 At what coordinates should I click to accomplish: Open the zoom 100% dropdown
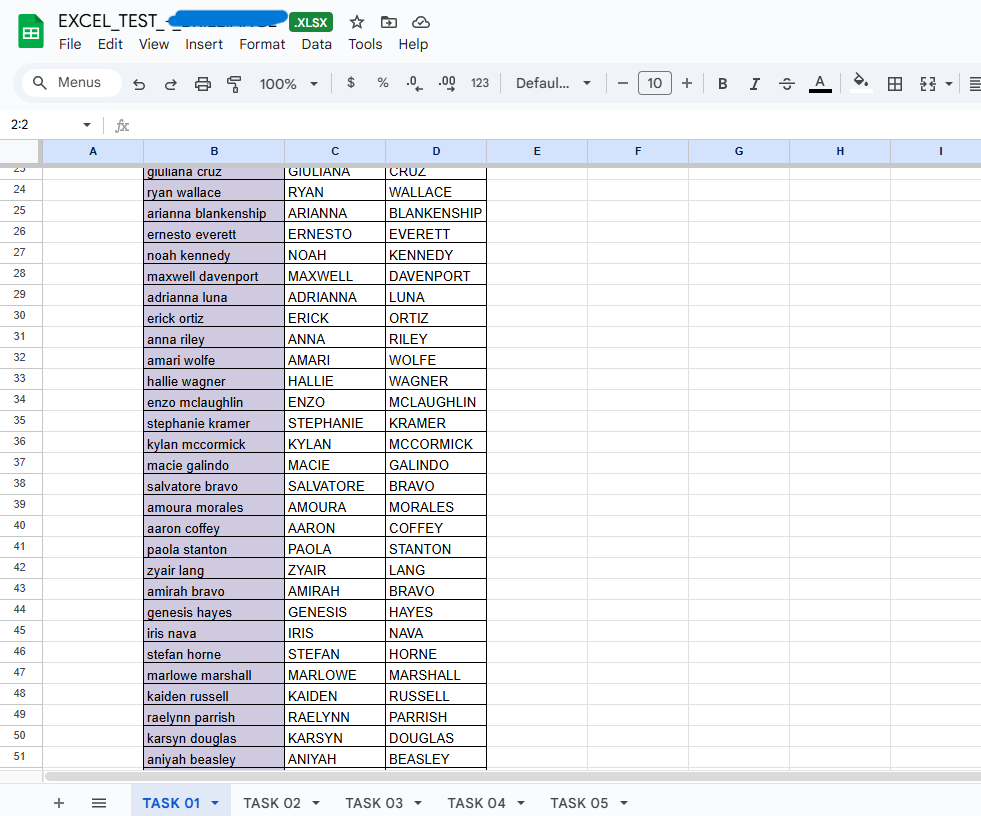coord(288,83)
